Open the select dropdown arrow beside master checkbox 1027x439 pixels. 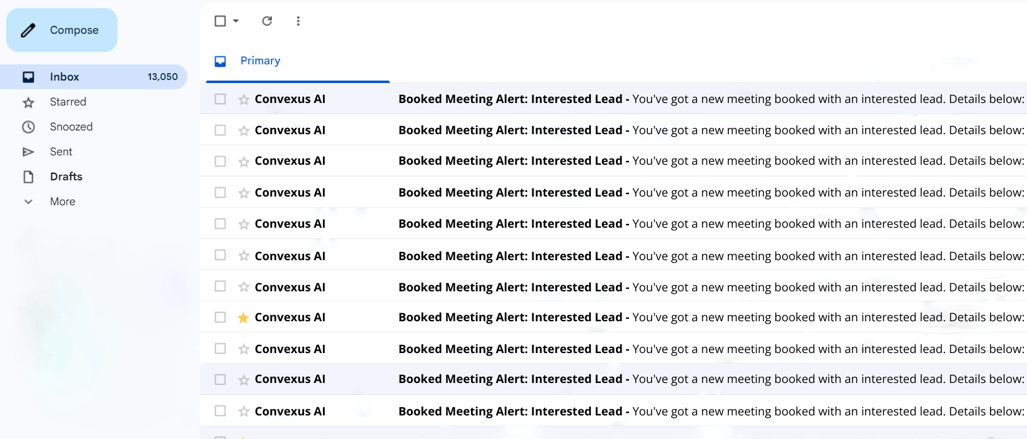coord(236,21)
